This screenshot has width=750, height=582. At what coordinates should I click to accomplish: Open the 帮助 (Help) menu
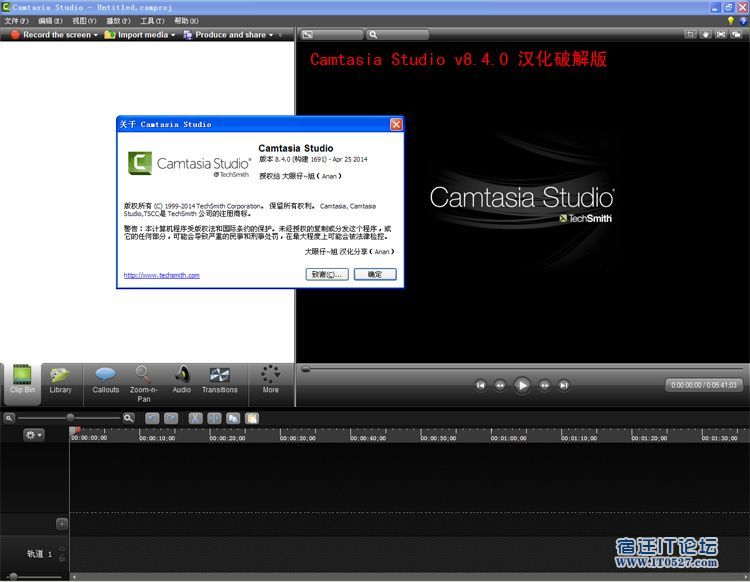(186, 21)
